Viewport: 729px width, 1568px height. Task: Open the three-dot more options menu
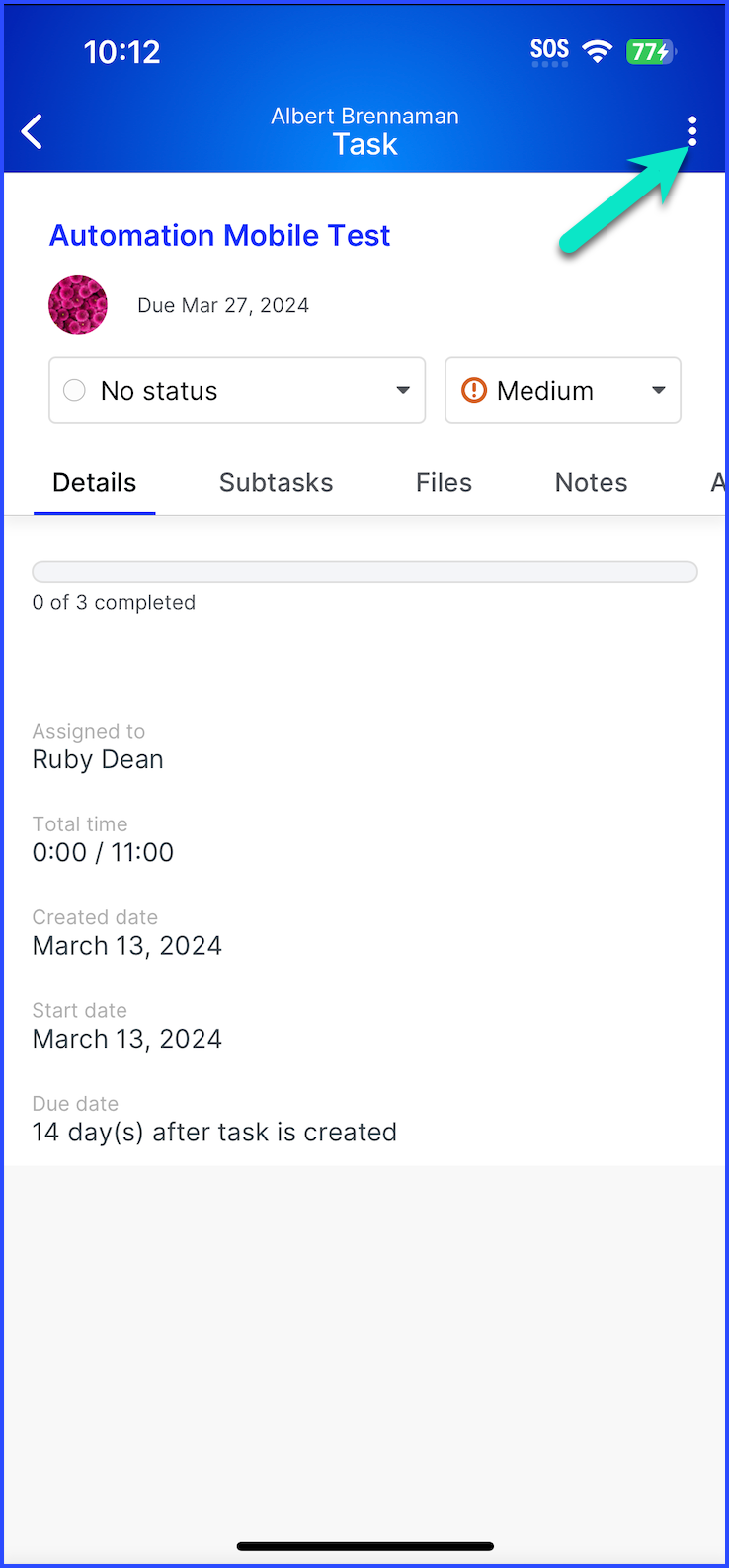tap(692, 131)
